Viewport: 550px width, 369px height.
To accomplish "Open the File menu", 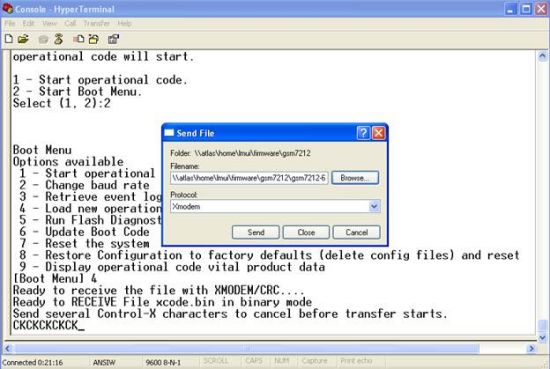I will pyautogui.click(x=10, y=24).
